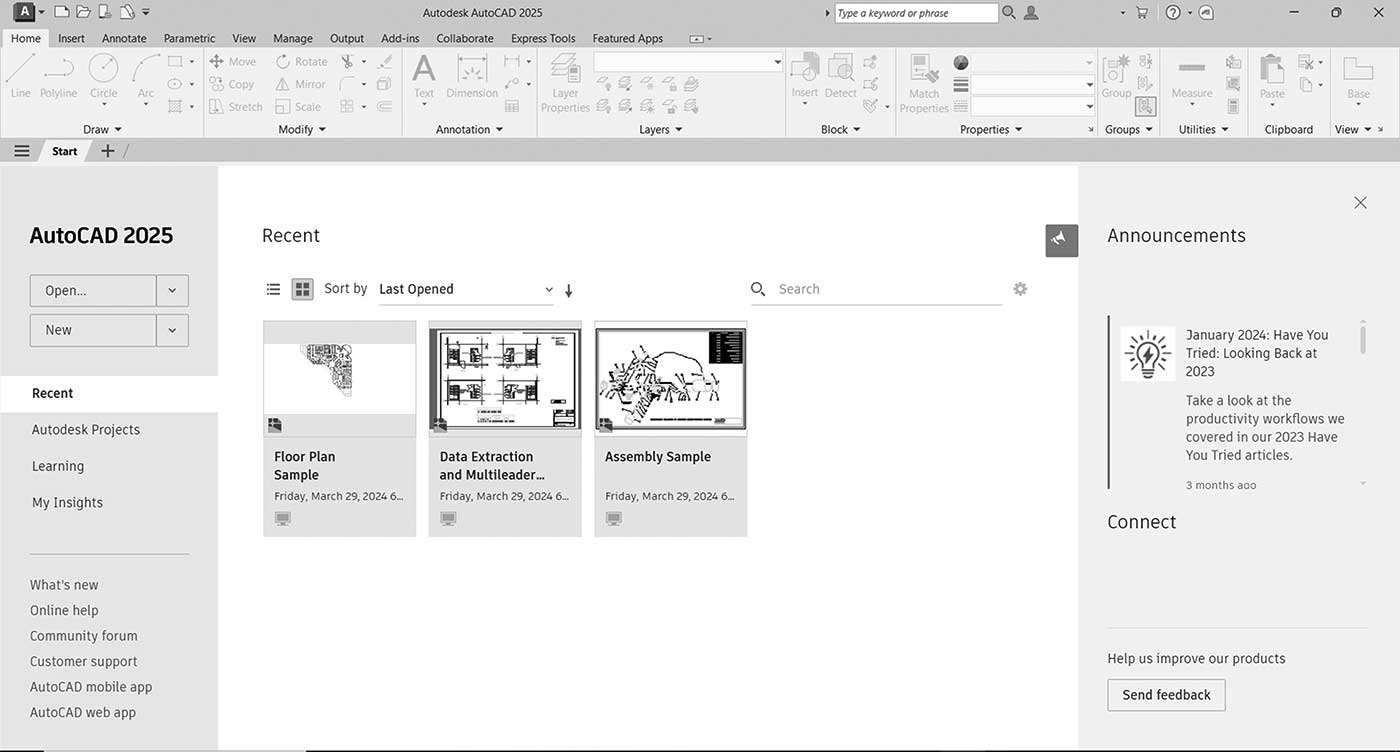Expand the Annotation panel flyout
The image size is (1400, 752).
pyautogui.click(x=469, y=129)
